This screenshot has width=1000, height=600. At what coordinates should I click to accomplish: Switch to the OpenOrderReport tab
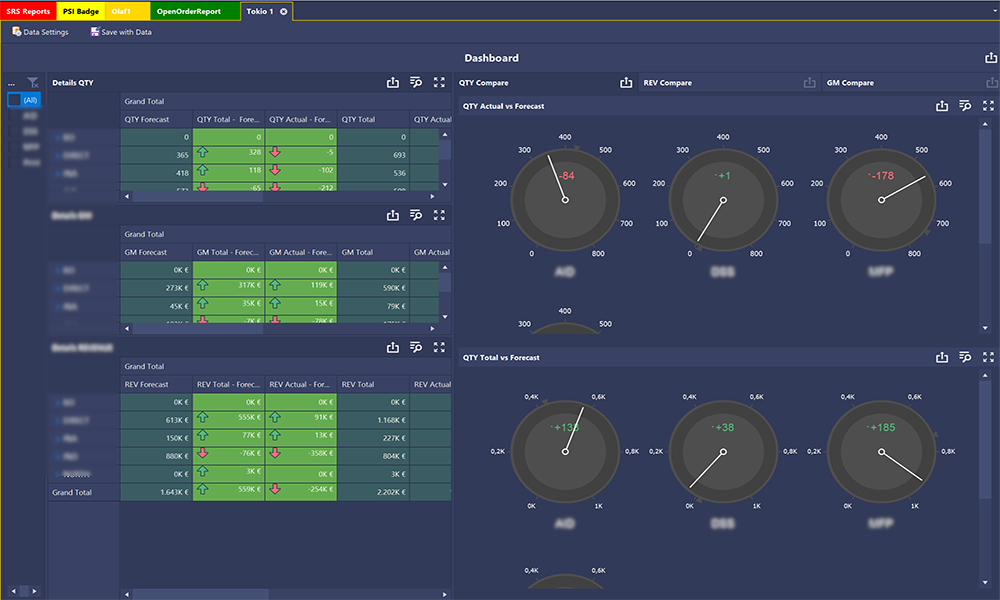click(x=195, y=11)
